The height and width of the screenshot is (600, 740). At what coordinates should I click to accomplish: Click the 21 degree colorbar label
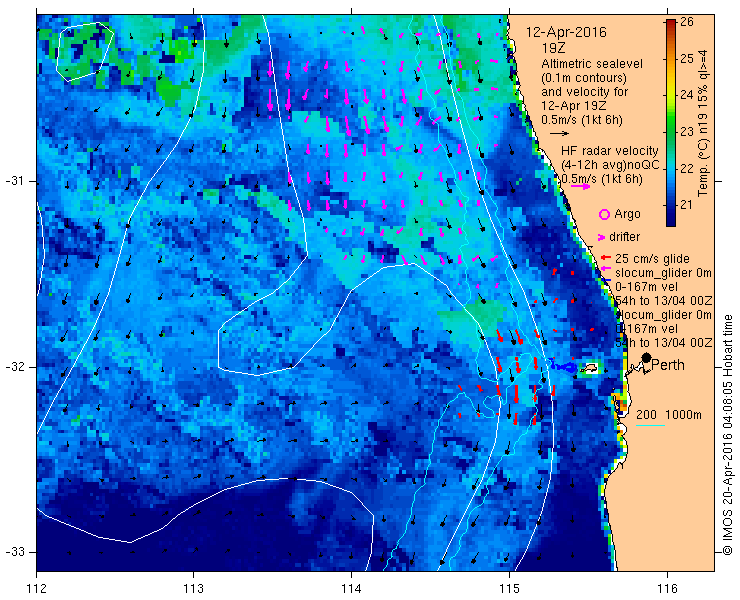coord(687,205)
